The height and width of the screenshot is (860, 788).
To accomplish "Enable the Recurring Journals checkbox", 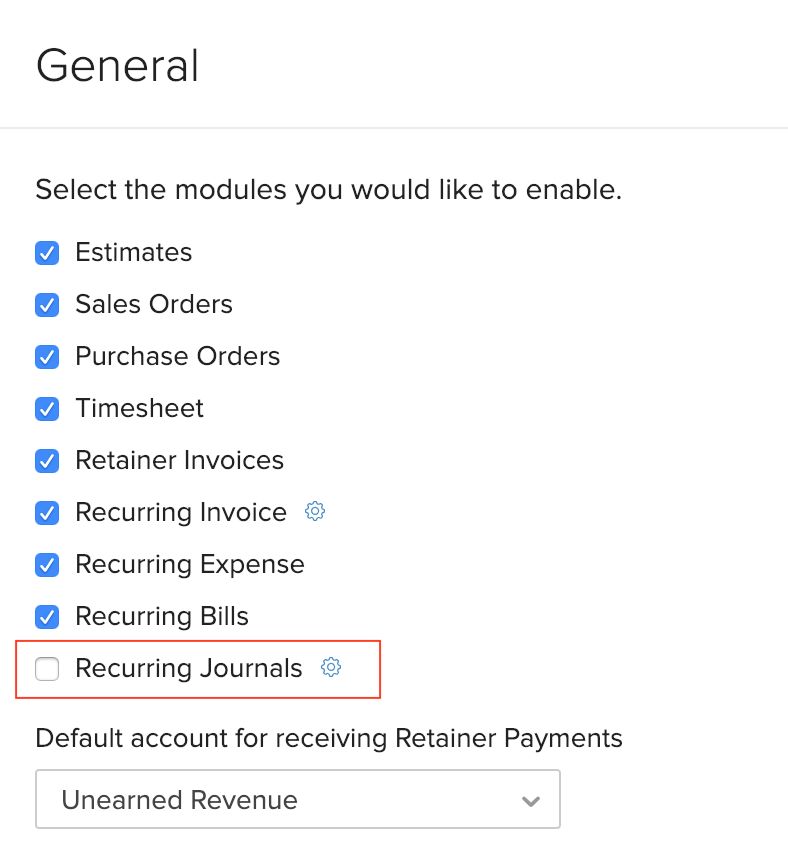I will pyautogui.click(x=47, y=669).
